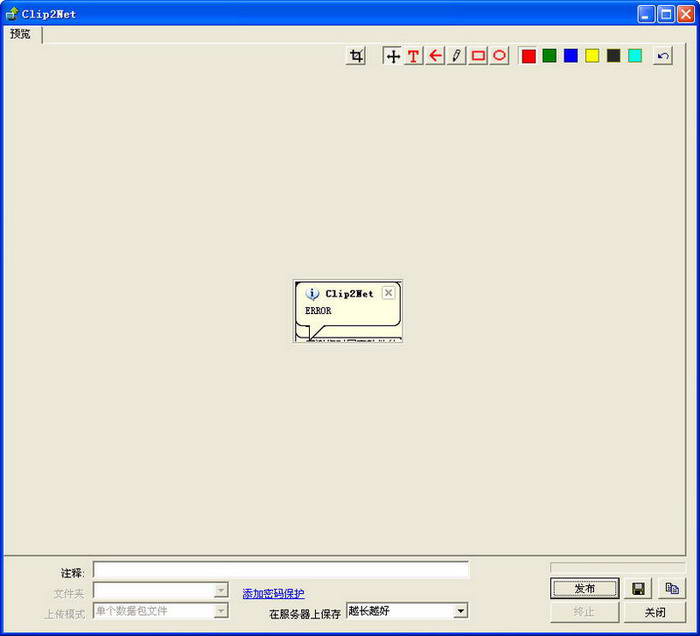Pick the red color swatch
The height and width of the screenshot is (636, 700).
coord(529,56)
